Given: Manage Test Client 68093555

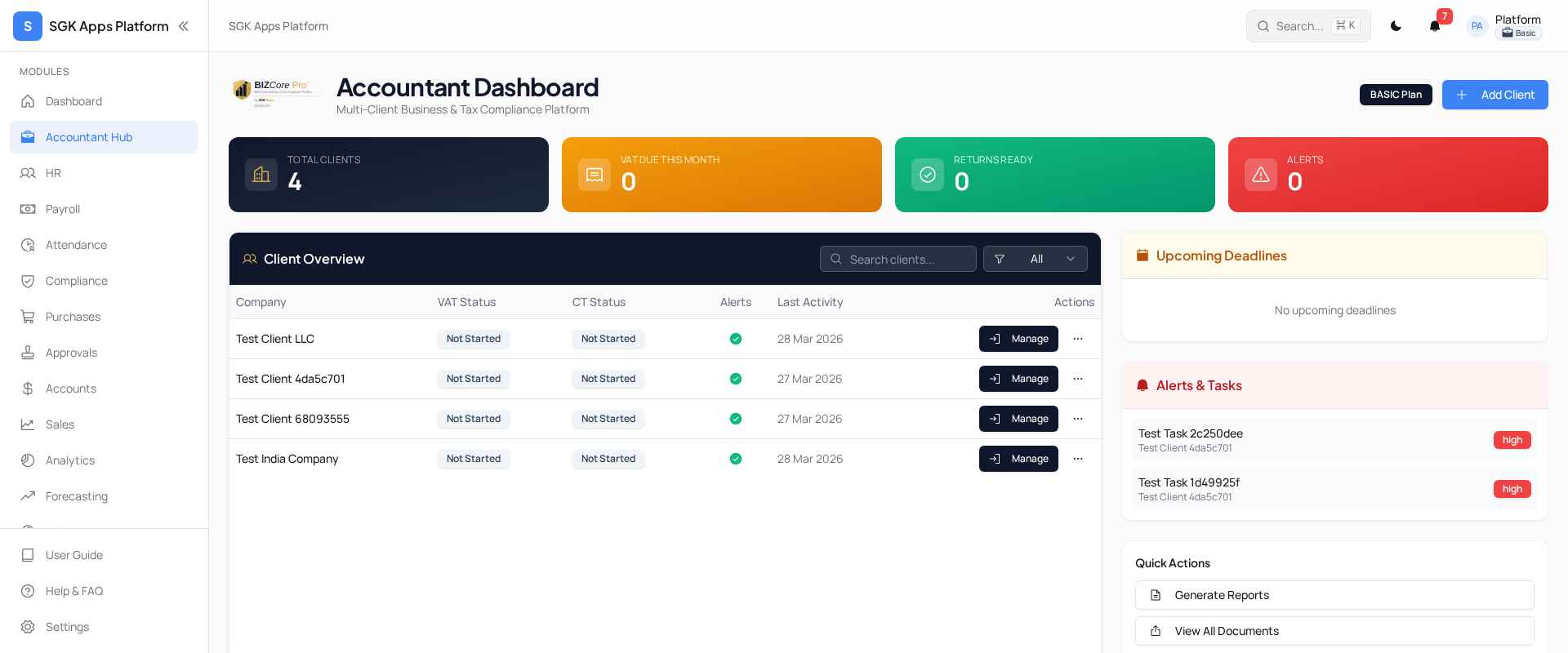Looking at the screenshot, I should 1018,419.
